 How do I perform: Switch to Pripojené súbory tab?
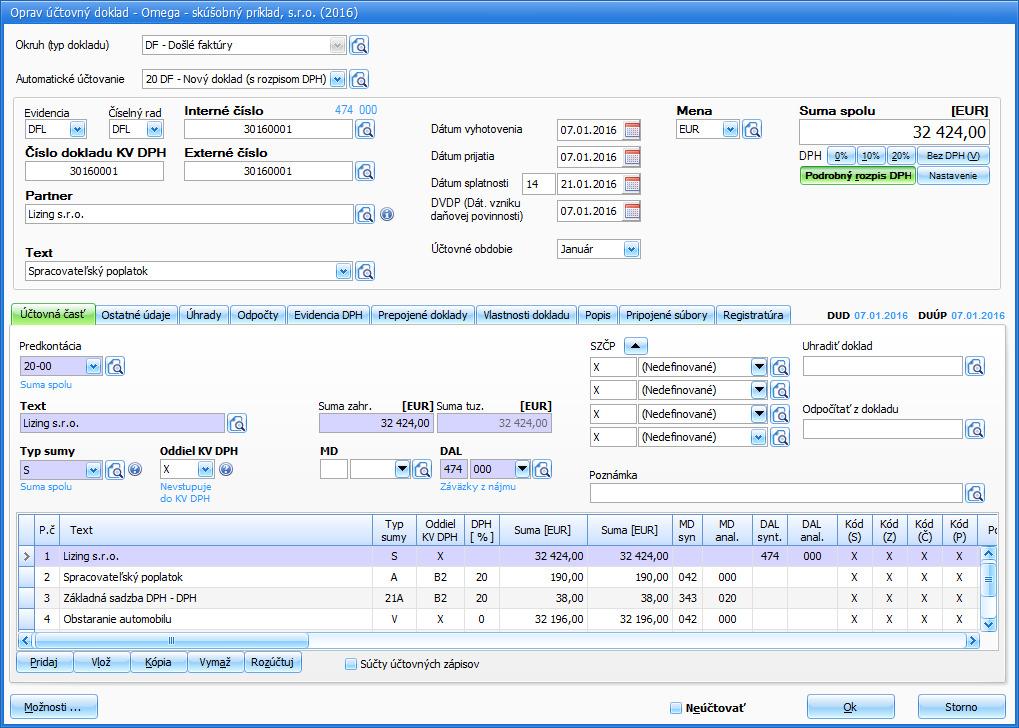click(x=667, y=315)
